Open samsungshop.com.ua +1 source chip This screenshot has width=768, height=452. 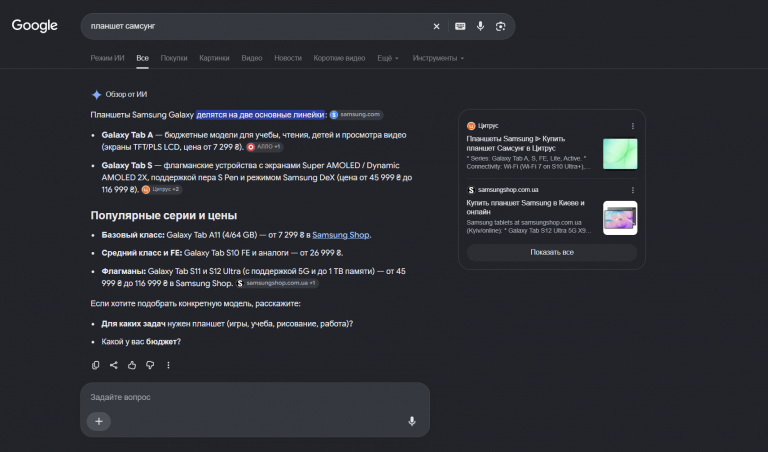277,283
